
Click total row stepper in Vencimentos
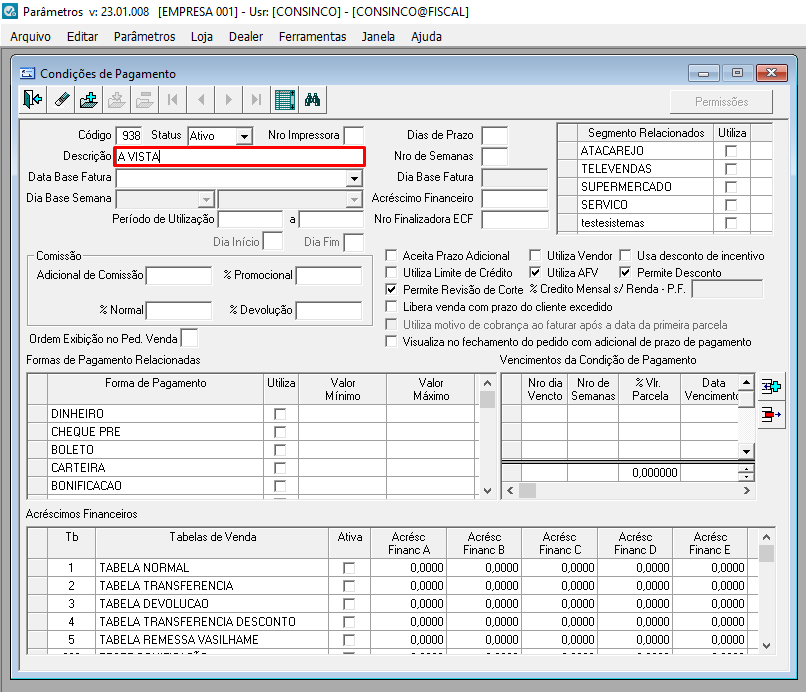(x=746, y=472)
